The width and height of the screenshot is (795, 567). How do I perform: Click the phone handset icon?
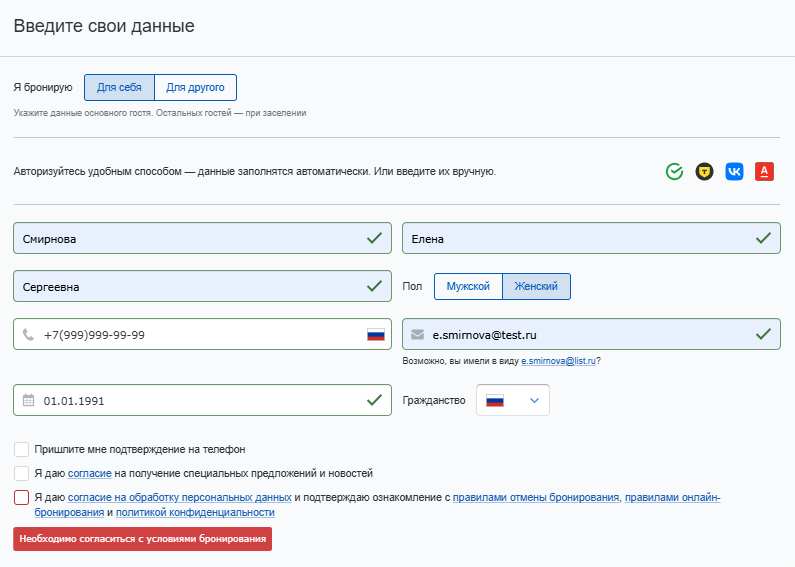click(28, 335)
